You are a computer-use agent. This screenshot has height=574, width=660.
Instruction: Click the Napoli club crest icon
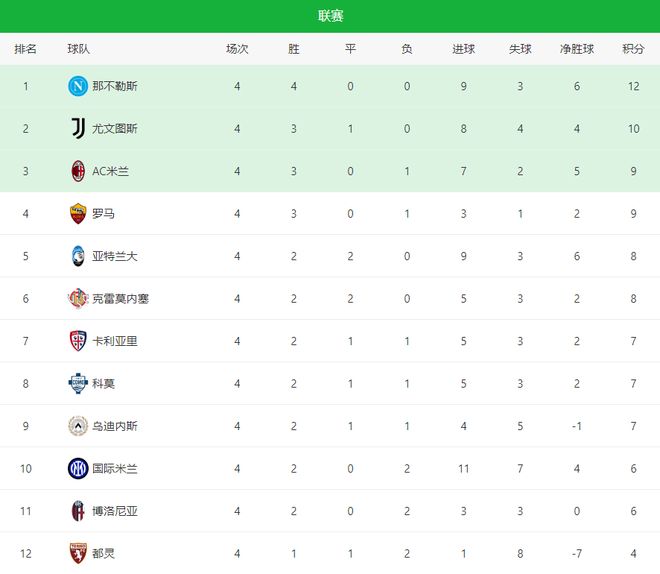[x=77, y=86]
